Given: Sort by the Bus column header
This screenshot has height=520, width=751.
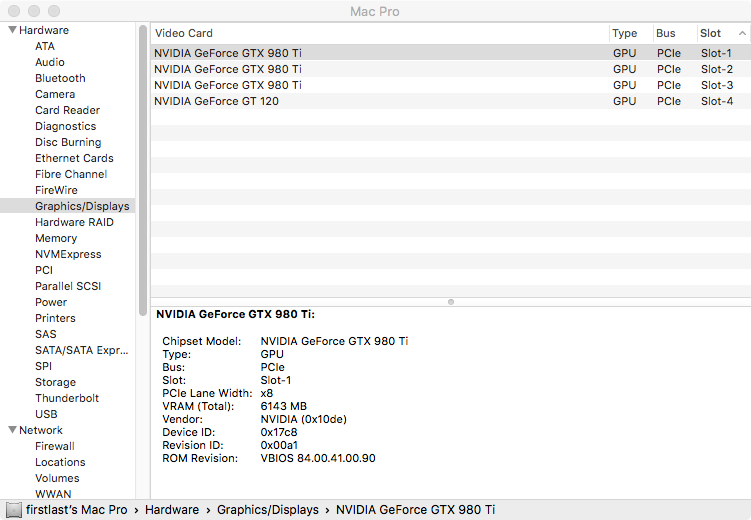Looking at the screenshot, I should 674,33.
